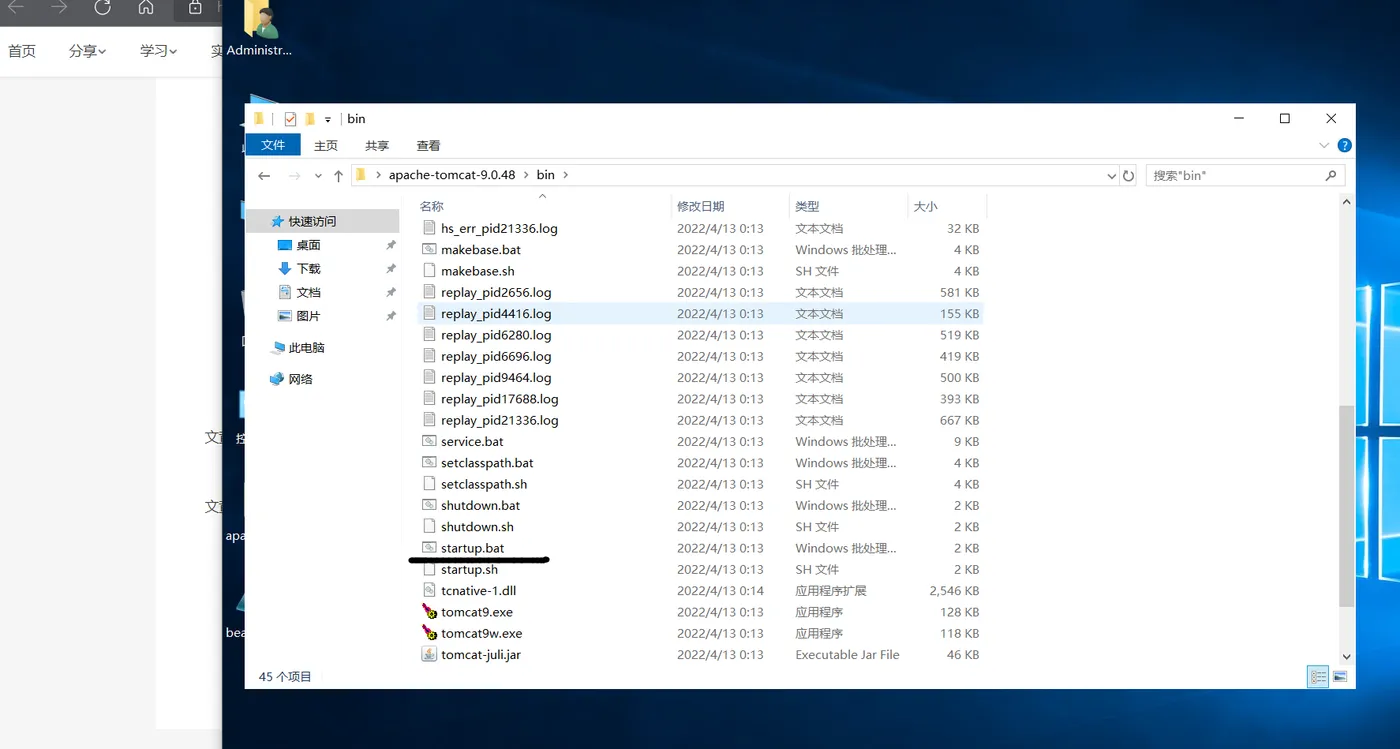Click the new folder quick access icon
Screen dimensions: 1400x749
click(x=310, y=119)
